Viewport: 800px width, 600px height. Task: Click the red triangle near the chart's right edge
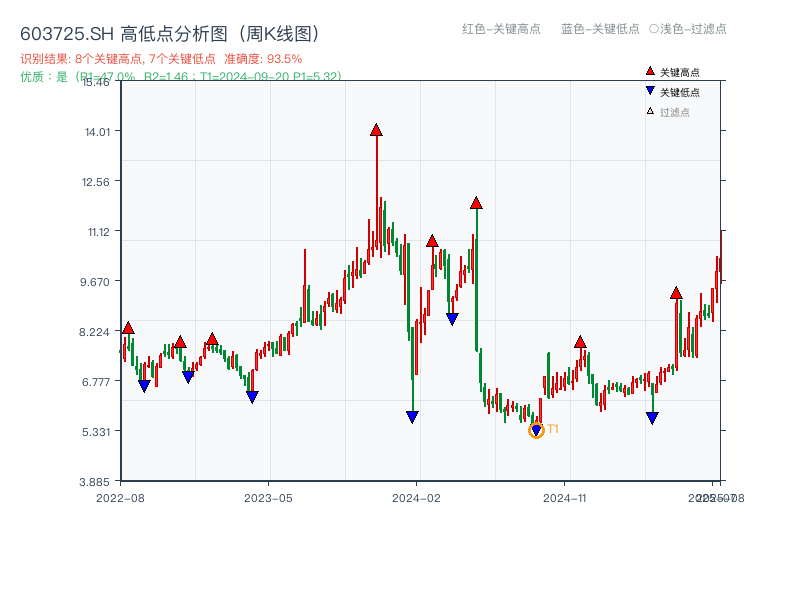click(x=676, y=294)
